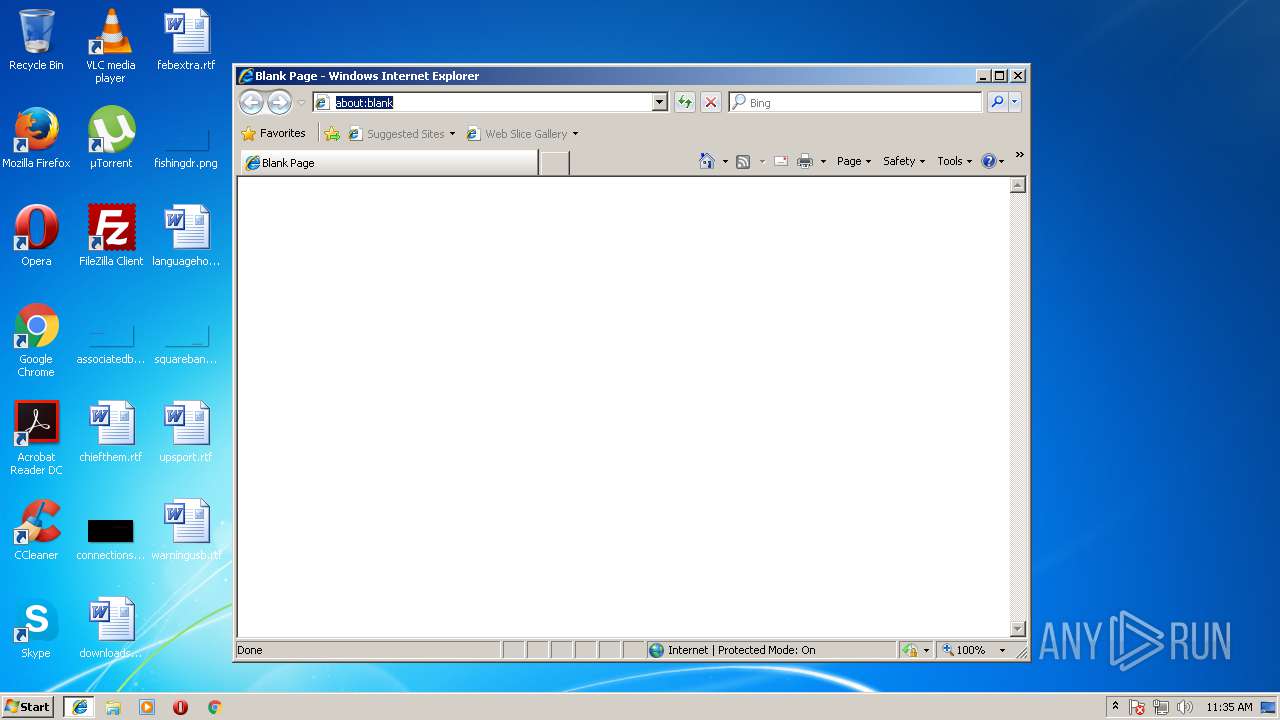
Task: Click the volume speaker tray icon
Action: coord(1185,707)
